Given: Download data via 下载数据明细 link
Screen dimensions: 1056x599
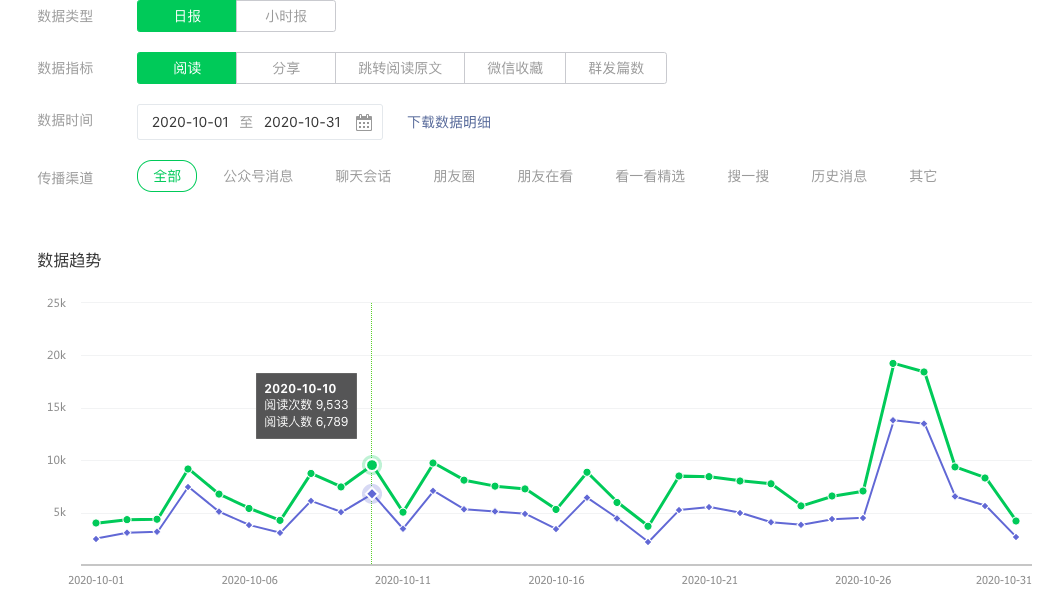Looking at the screenshot, I should (x=449, y=122).
